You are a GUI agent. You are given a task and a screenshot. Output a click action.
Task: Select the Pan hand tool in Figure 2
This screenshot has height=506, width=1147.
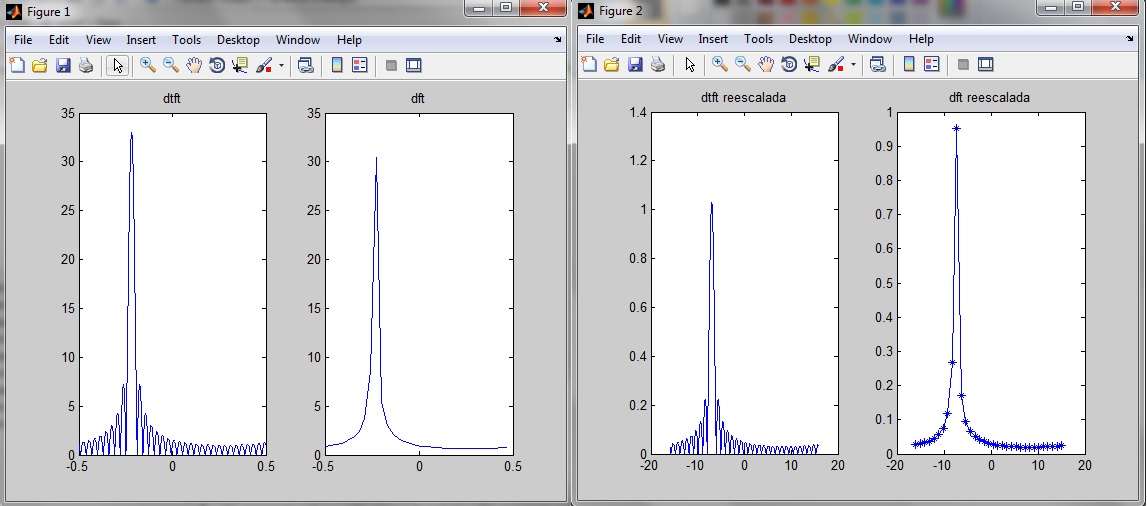pyautogui.click(x=766, y=65)
